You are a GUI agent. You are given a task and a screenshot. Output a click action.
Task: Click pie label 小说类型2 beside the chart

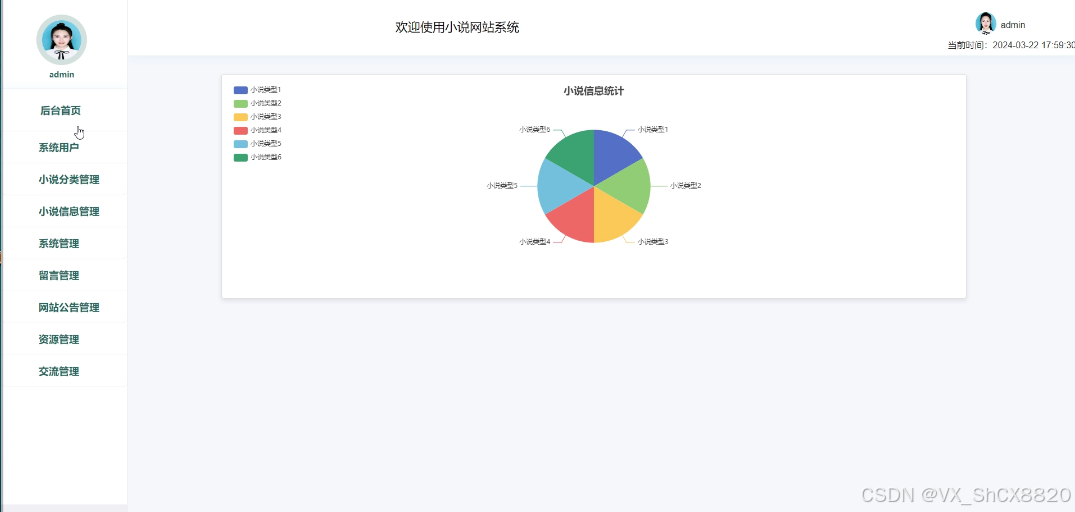tap(686, 185)
